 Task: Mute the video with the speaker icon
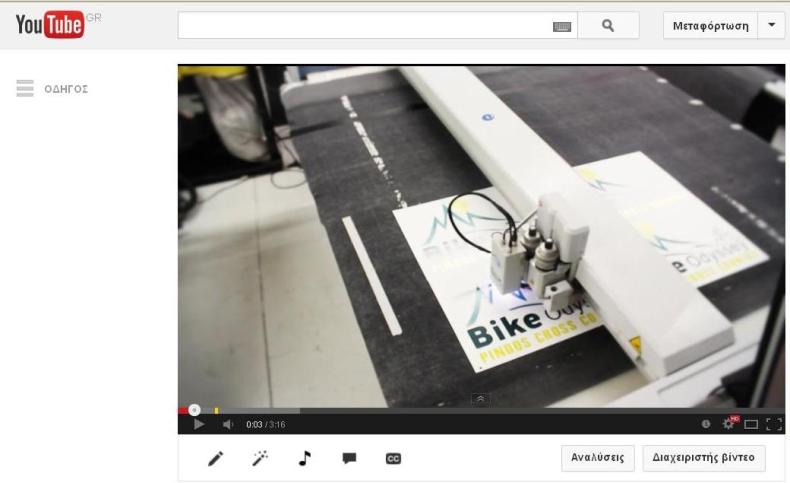(x=227, y=424)
